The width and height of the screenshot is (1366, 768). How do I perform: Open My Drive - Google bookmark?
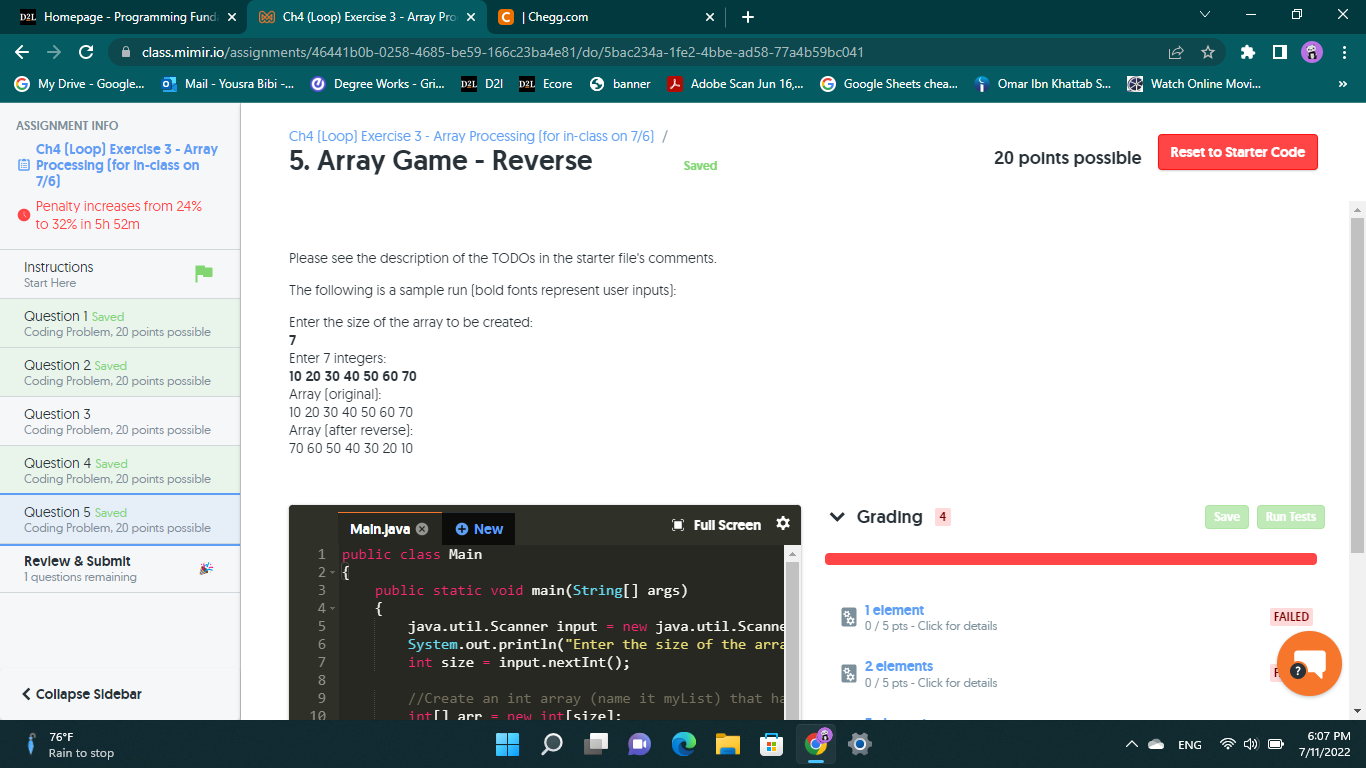coord(80,84)
